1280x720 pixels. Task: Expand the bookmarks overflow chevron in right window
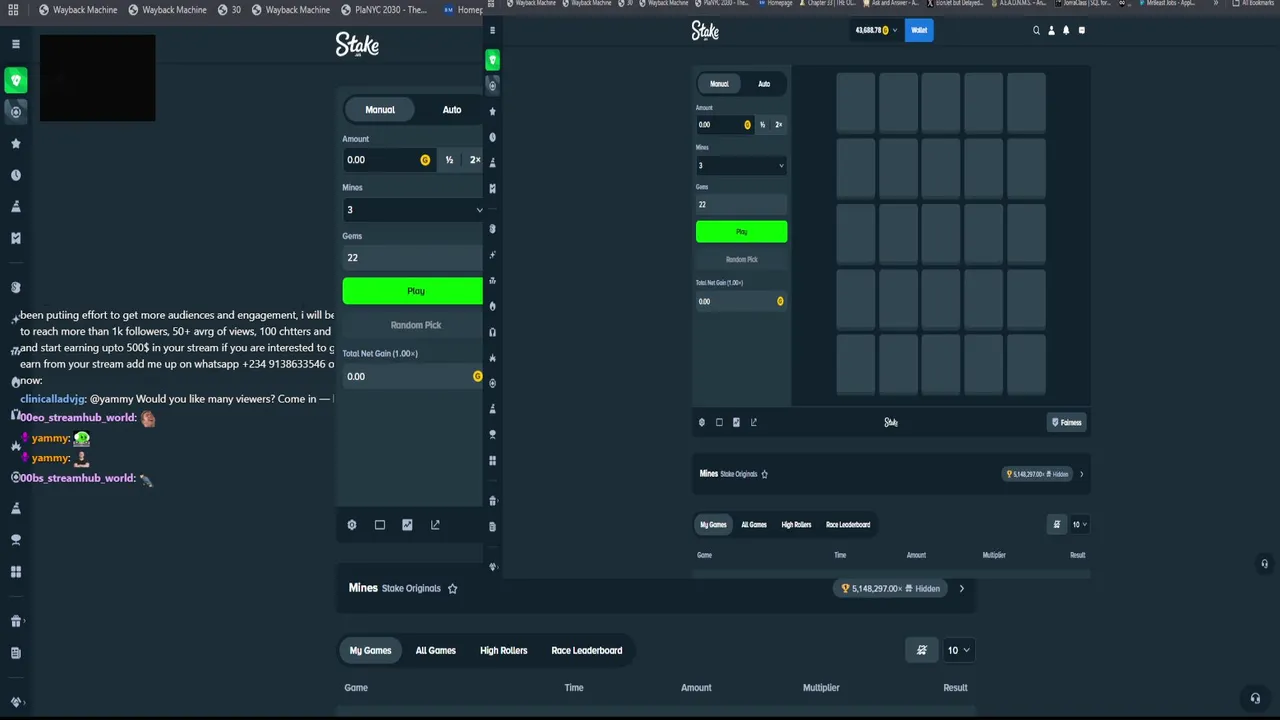coord(1216,3)
